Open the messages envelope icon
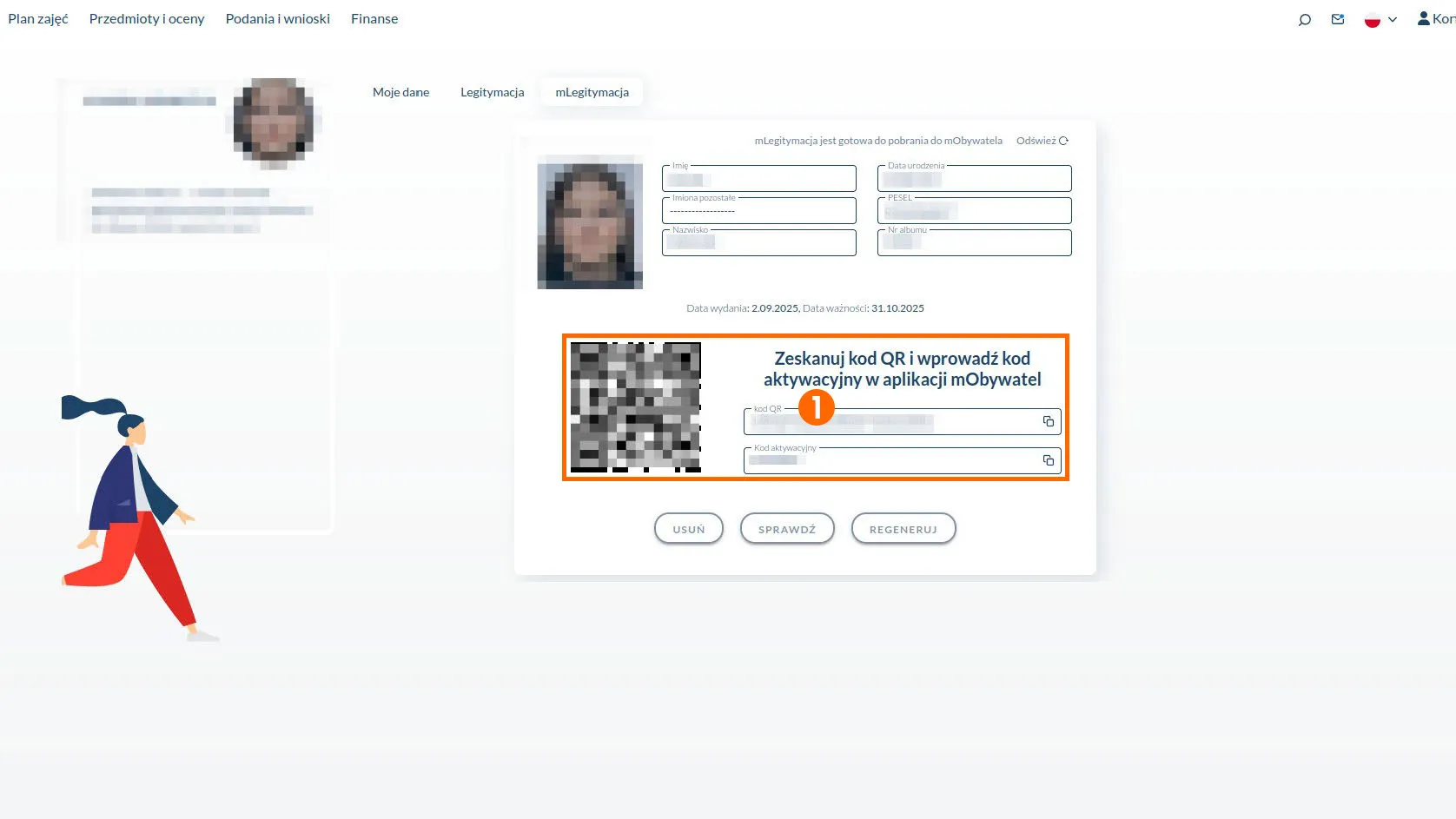The width and height of the screenshot is (1456, 819). [1338, 19]
